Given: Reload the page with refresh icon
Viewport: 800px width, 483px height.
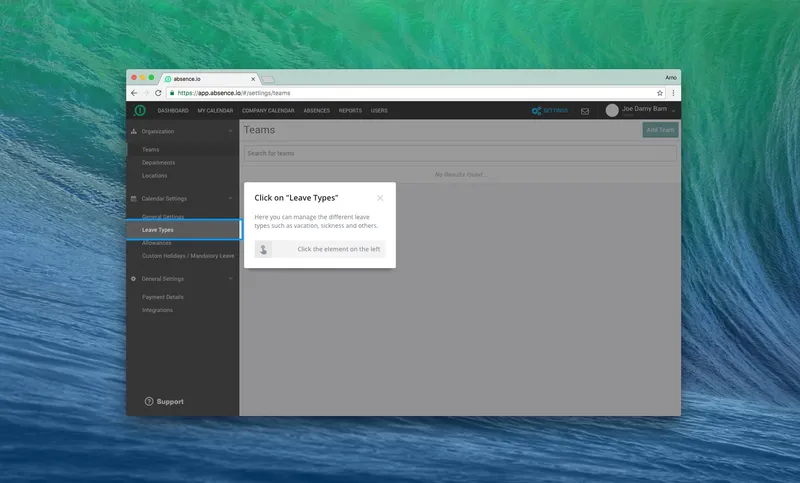Looking at the screenshot, I should click(158, 93).
